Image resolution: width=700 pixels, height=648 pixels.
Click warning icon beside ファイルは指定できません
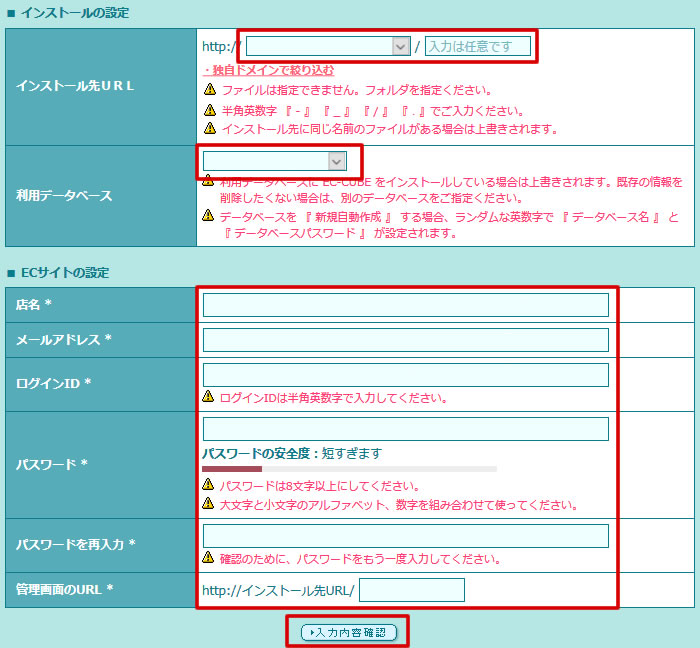click(209, 90)
